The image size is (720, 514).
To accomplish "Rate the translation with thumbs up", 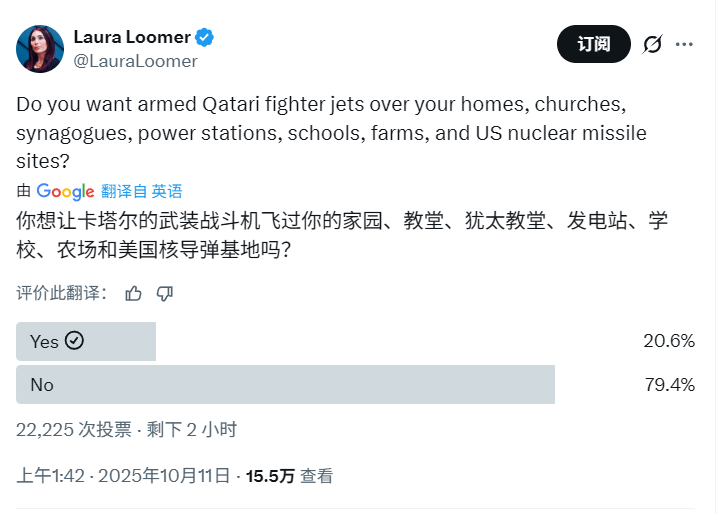I will (134, 293).
